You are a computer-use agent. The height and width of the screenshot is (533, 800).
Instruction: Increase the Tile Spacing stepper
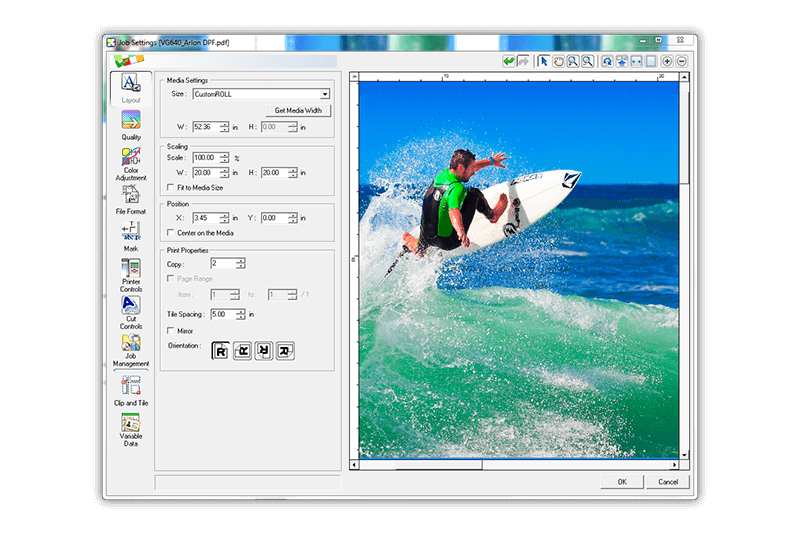pos(240,311)
